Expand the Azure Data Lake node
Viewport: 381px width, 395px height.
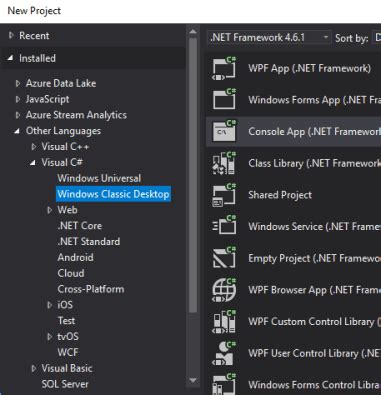tap(18, 83)
